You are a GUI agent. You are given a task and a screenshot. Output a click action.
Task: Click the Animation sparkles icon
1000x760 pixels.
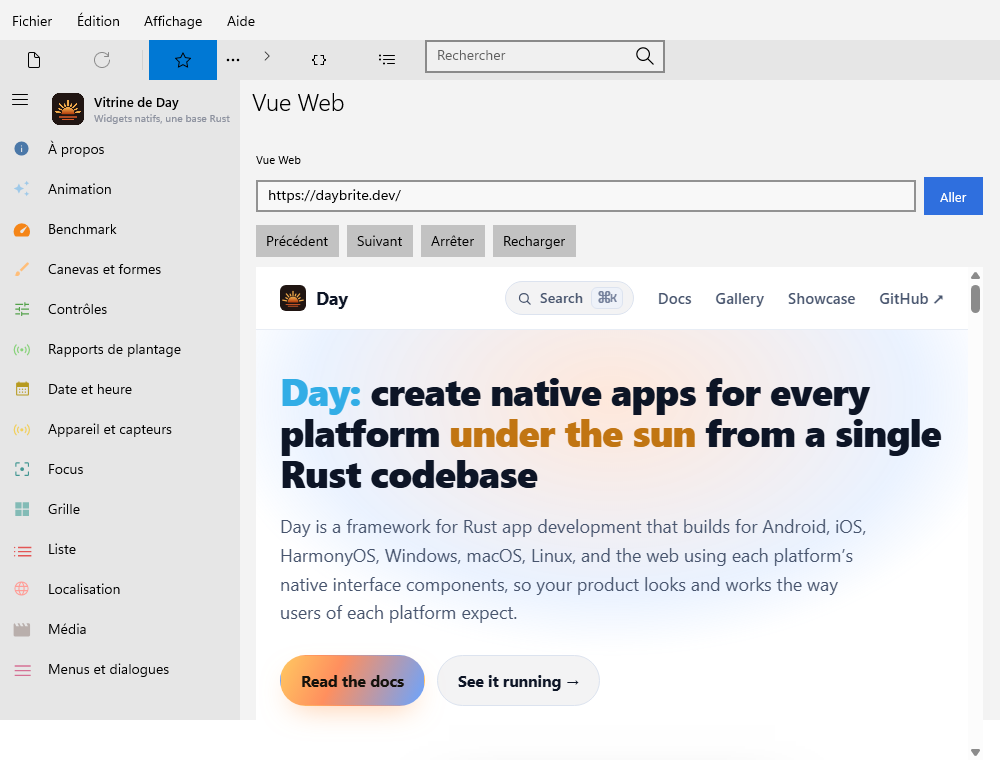pos(22,189)
